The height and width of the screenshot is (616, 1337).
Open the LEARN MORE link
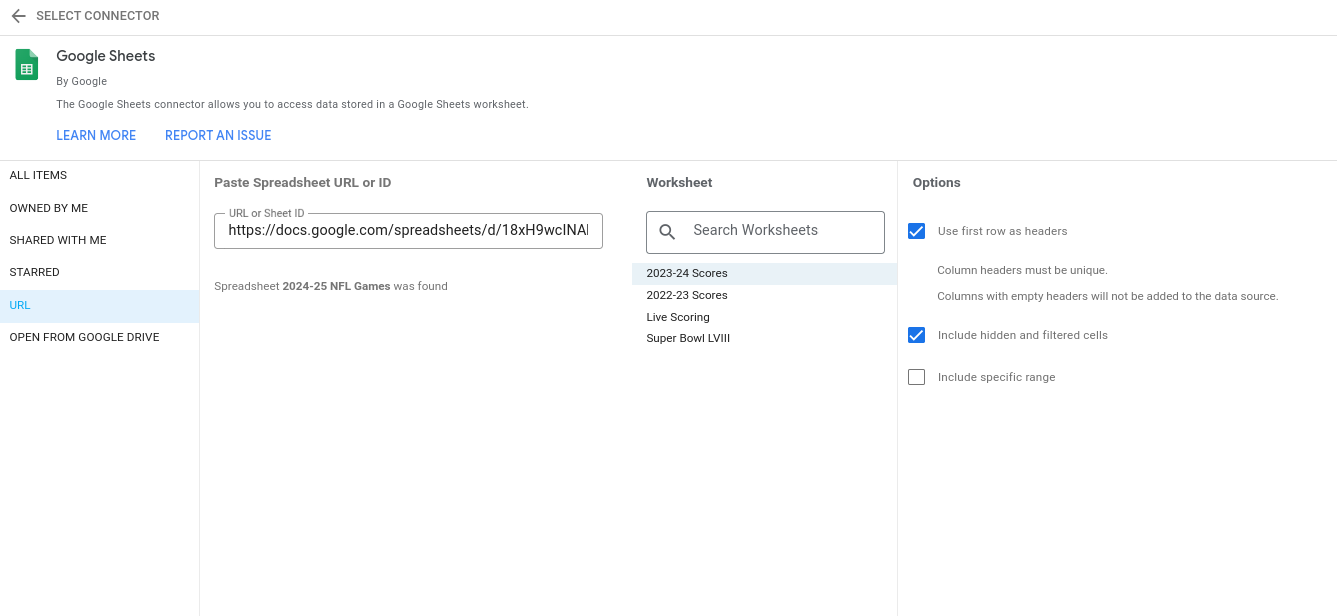click(96, 135)
